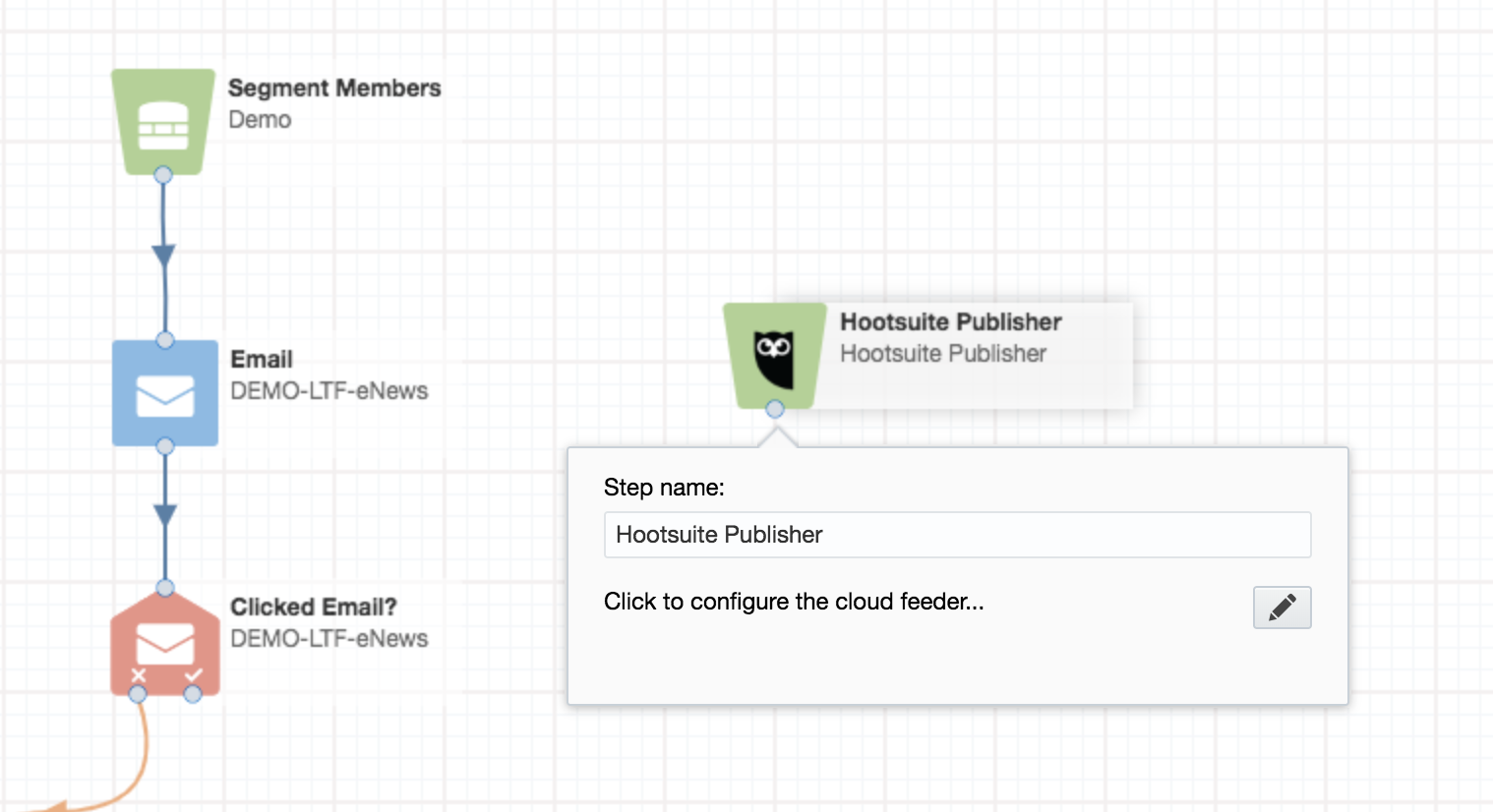The width and height of the screenshot is (1493, 812).
Task: Click the 'Demo' segment label
Action: [x=260, y=120]
